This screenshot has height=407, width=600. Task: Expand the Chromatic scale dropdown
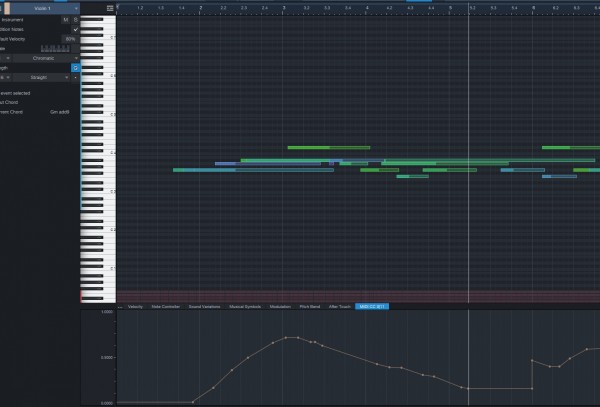tap(44, 58)
